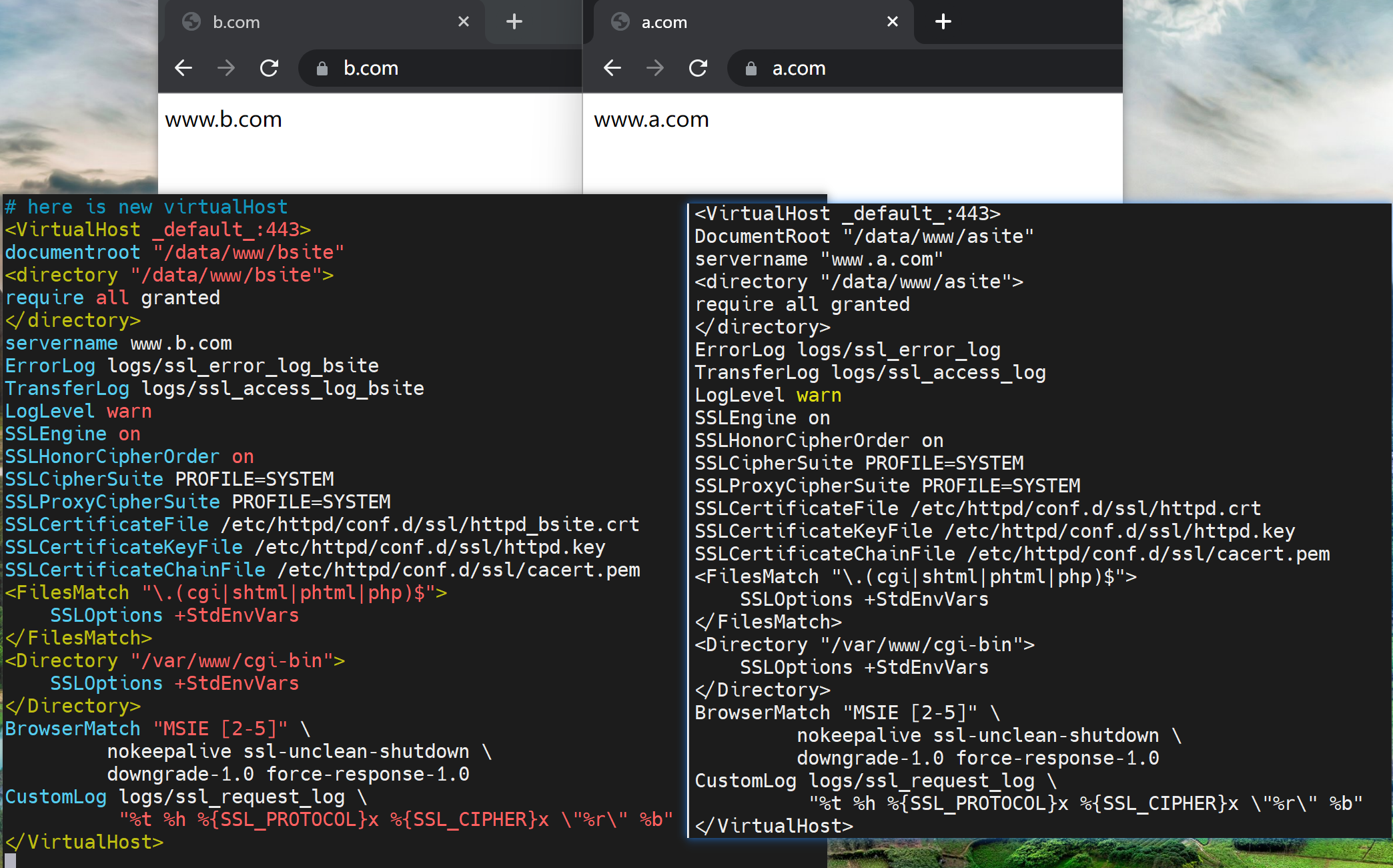The height and width of the screenshot is (868, 1393).
Task: Click www.a.com page text
Action: [x=651, y=119]
